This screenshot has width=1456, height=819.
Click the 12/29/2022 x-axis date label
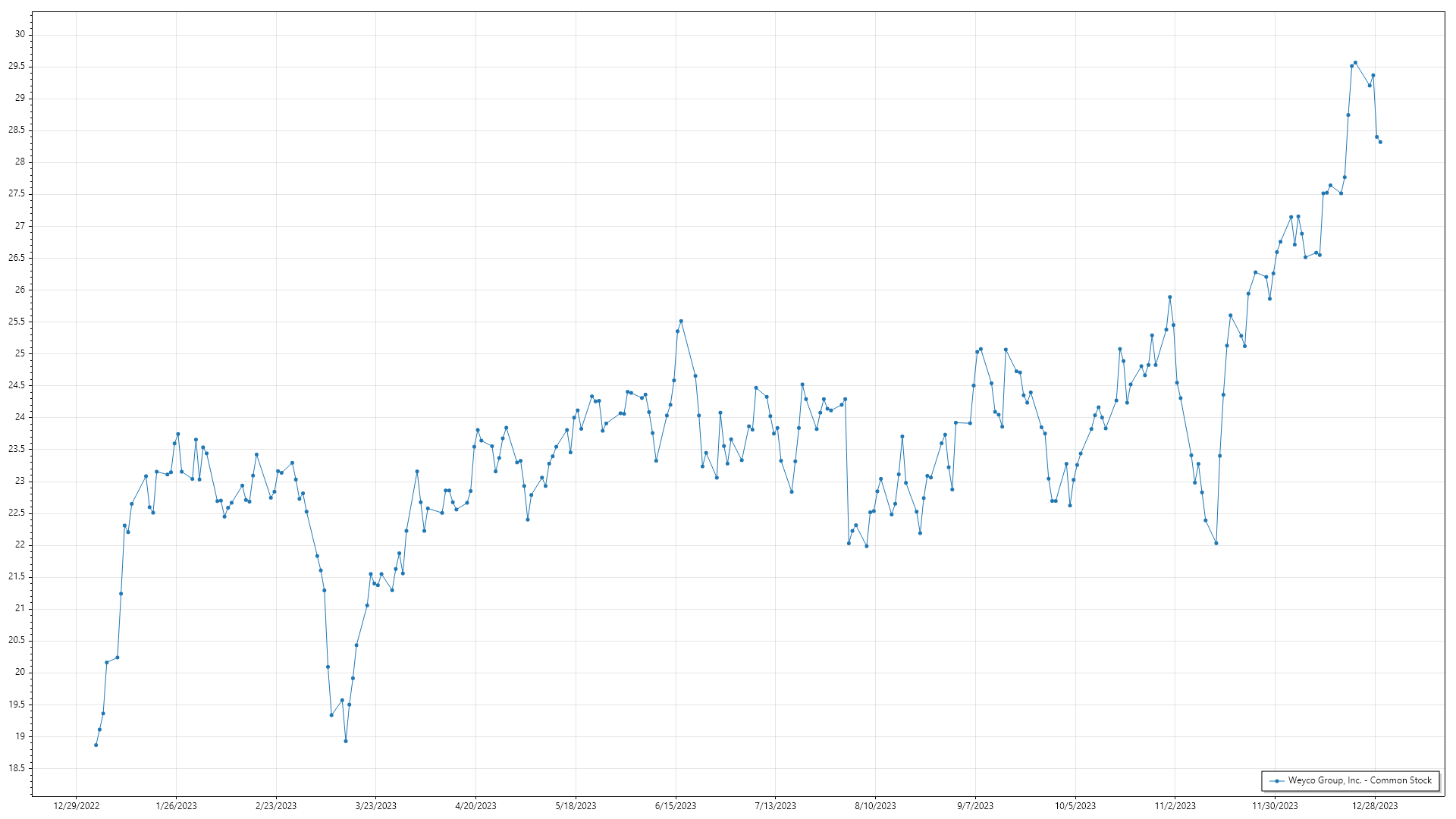[x=77, y=806]
